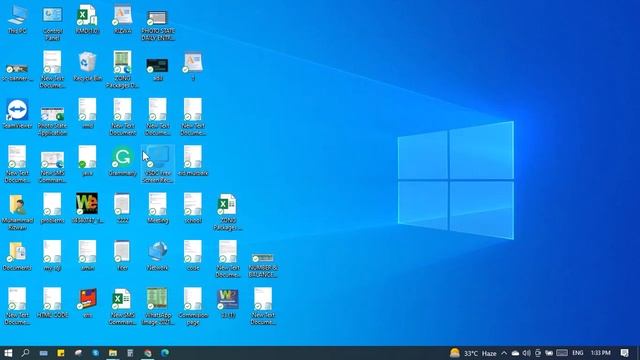Viewport: 640px width, 360px height.
Task: Select the Meeting text file icon
Action: 158,209
